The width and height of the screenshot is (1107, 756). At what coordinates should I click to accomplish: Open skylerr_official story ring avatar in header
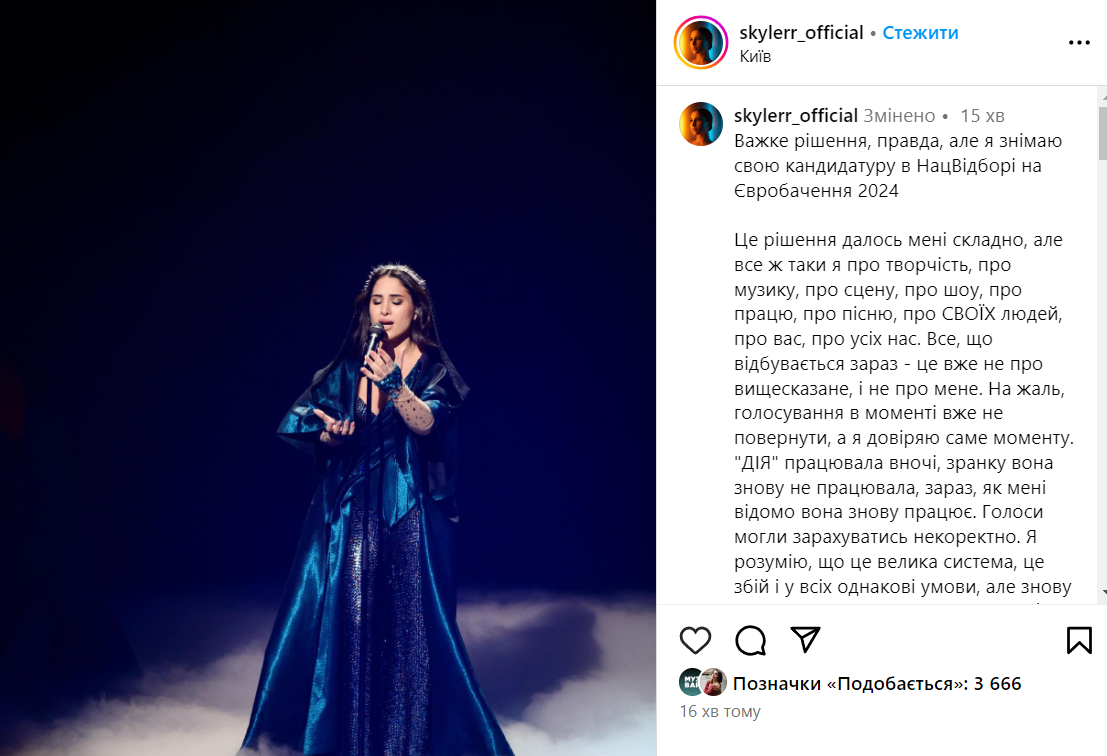click(700, 42)
